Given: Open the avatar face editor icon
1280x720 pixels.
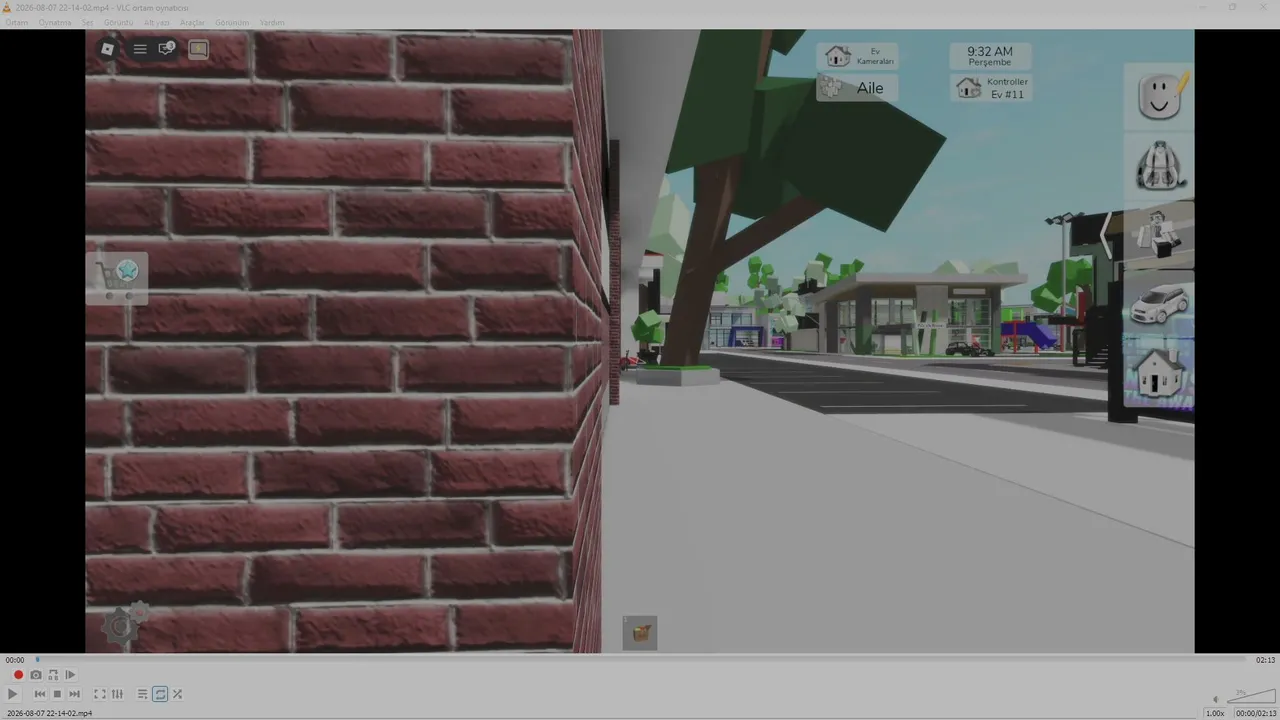Looking at the screenshot, I should click(1160, 97).
